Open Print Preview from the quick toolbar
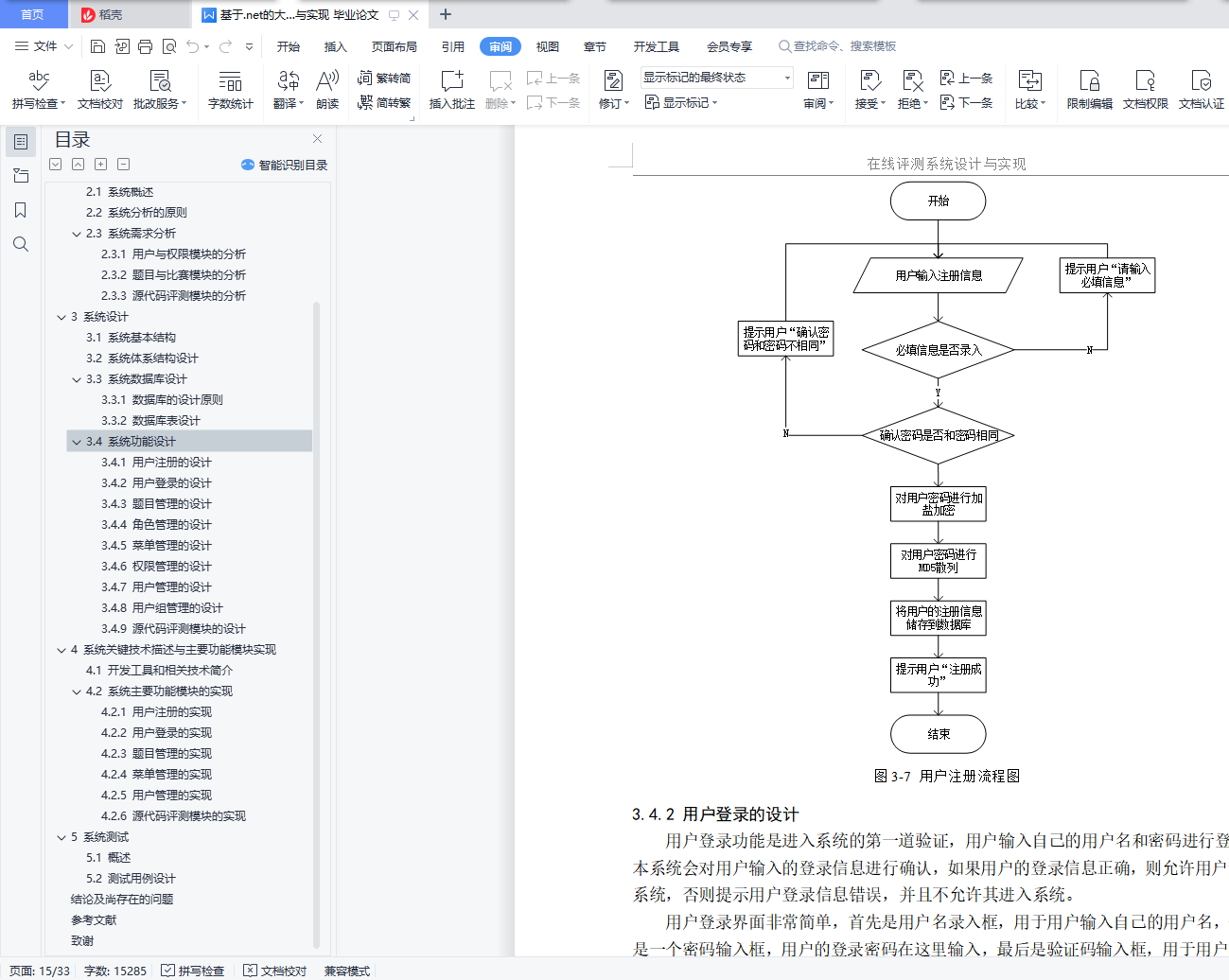 169,46
